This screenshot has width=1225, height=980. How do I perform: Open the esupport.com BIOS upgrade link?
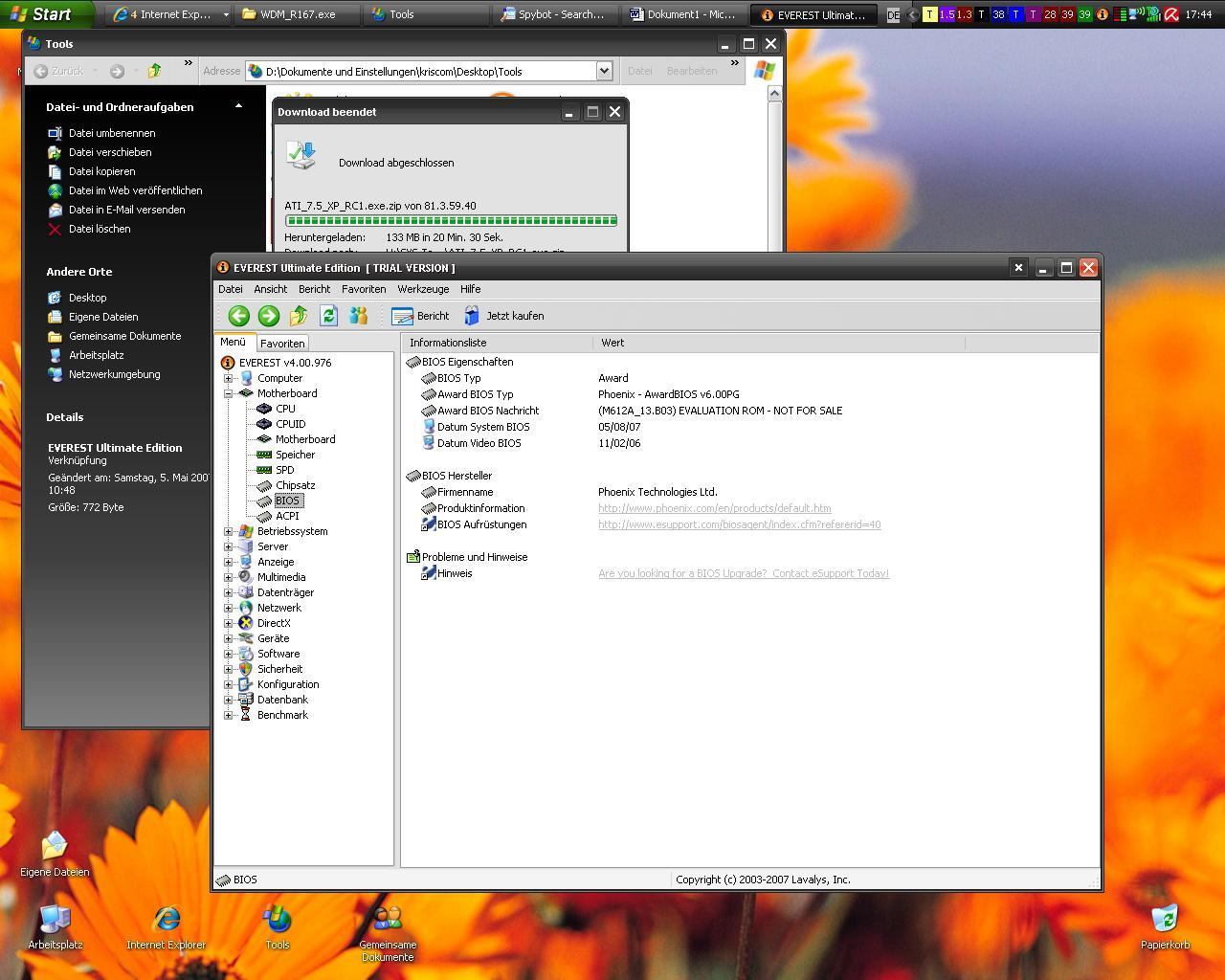pos(740,524)
